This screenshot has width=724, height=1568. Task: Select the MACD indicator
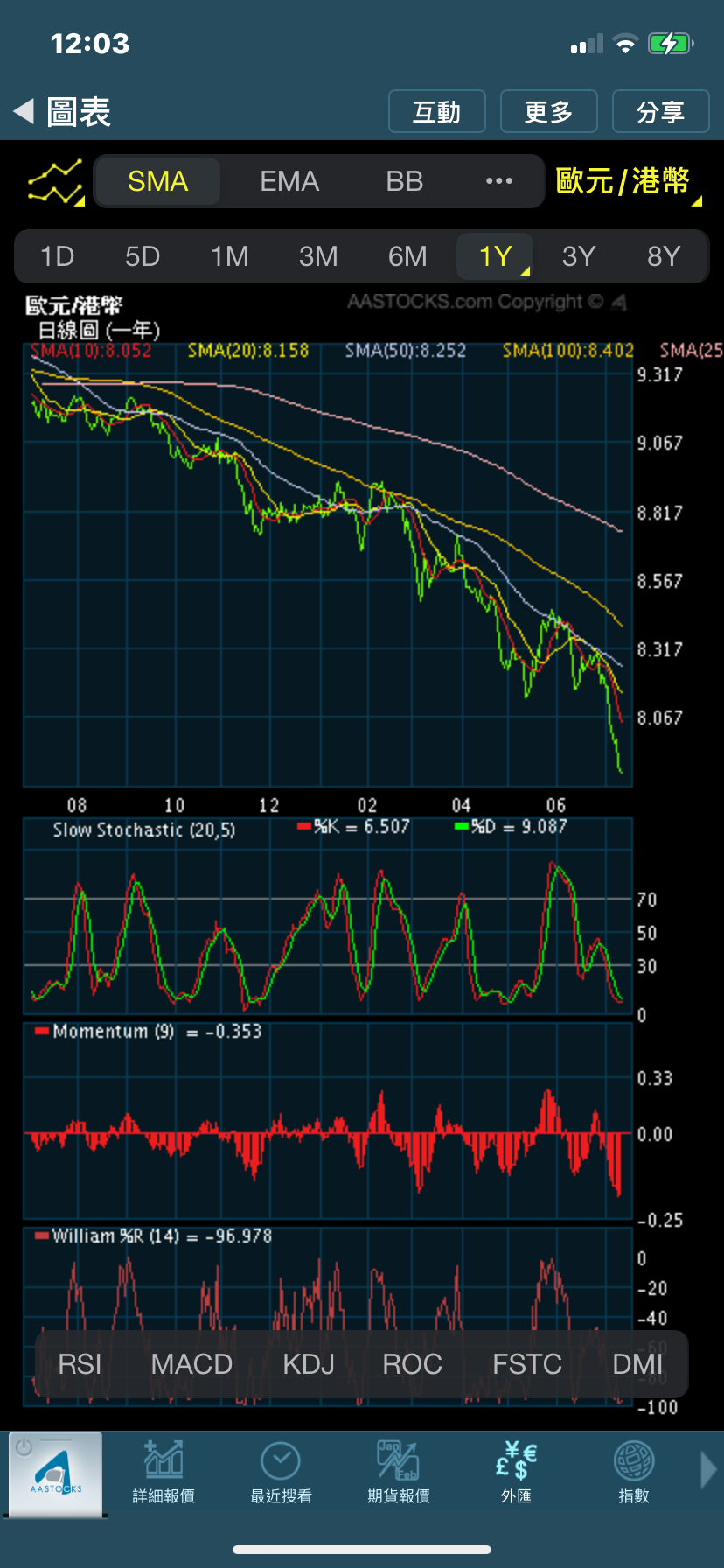[191, 1364]
